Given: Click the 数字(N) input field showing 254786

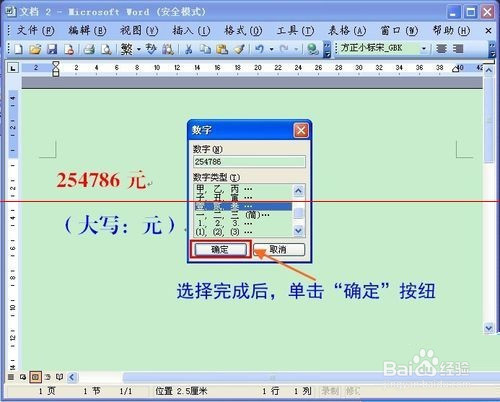Looking at the screenshot, I should pyautogui.click(x=249, y=162).
